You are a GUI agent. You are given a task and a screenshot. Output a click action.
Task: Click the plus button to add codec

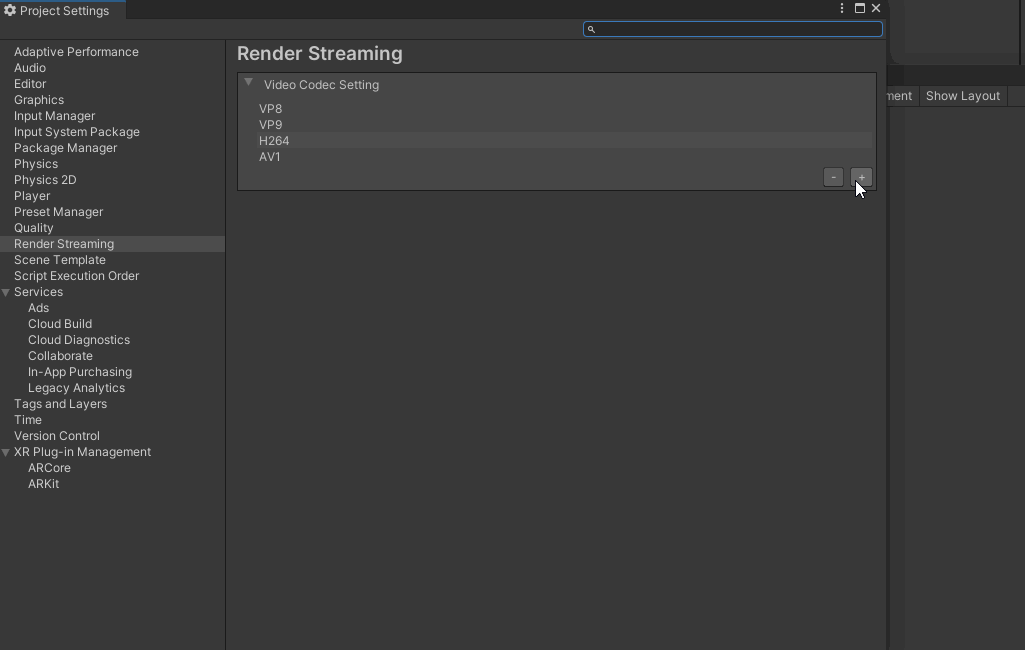(x=861, y=177)
